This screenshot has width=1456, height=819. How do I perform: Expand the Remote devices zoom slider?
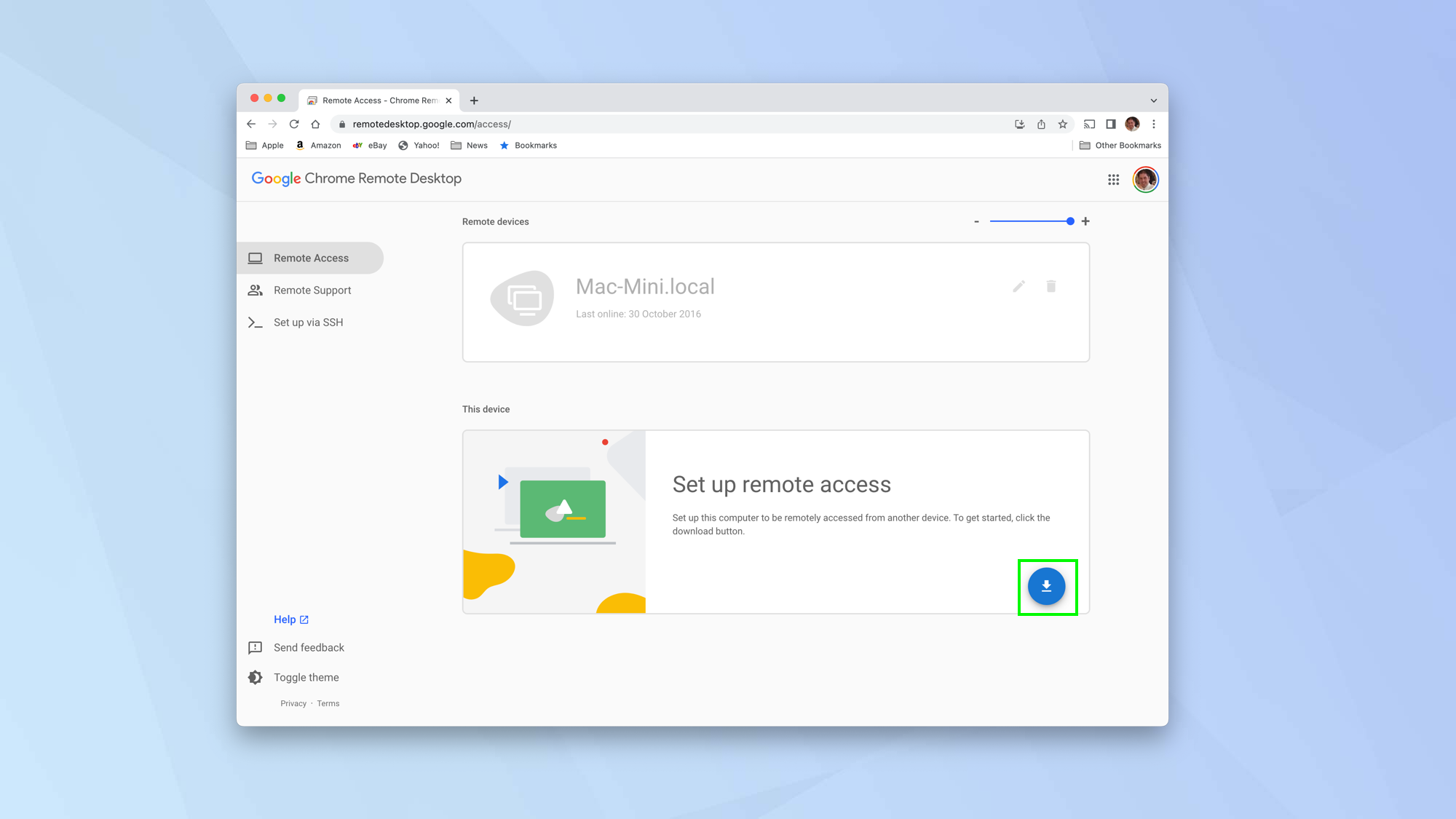coord(1086,221)
